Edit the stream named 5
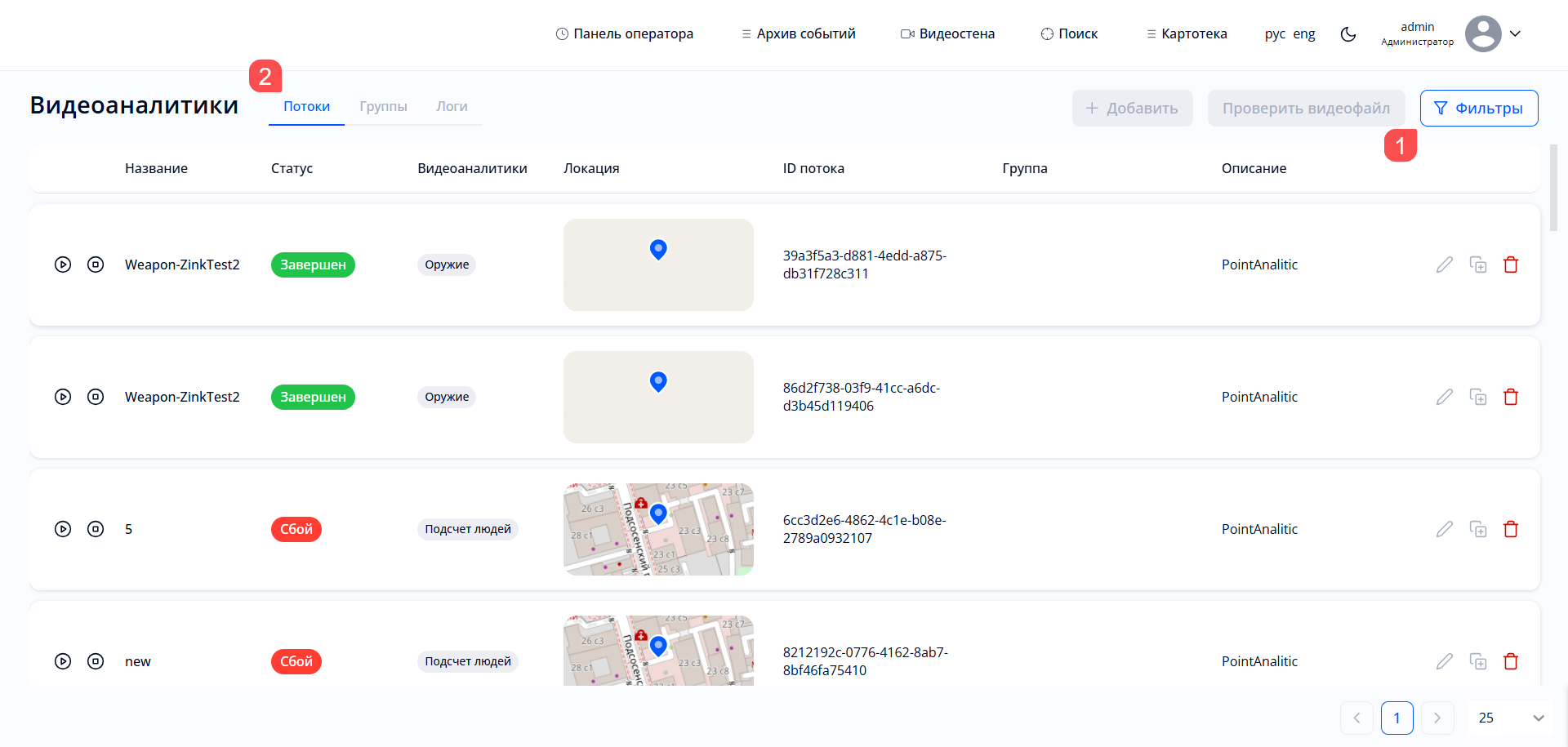1568x747 pixels. pyautogui.click(x=1445, y=529)
